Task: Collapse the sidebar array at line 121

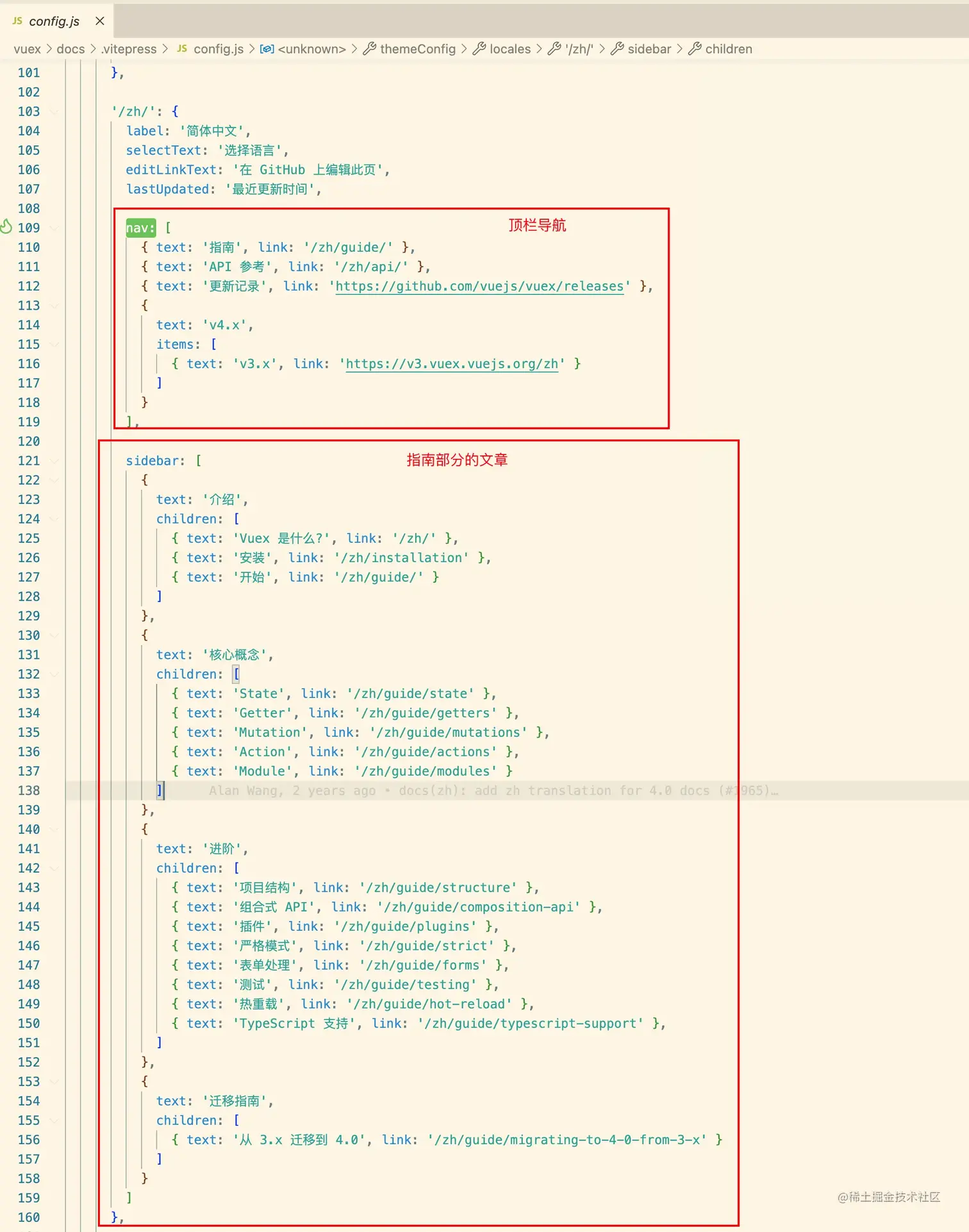Action: click(54, 460)
